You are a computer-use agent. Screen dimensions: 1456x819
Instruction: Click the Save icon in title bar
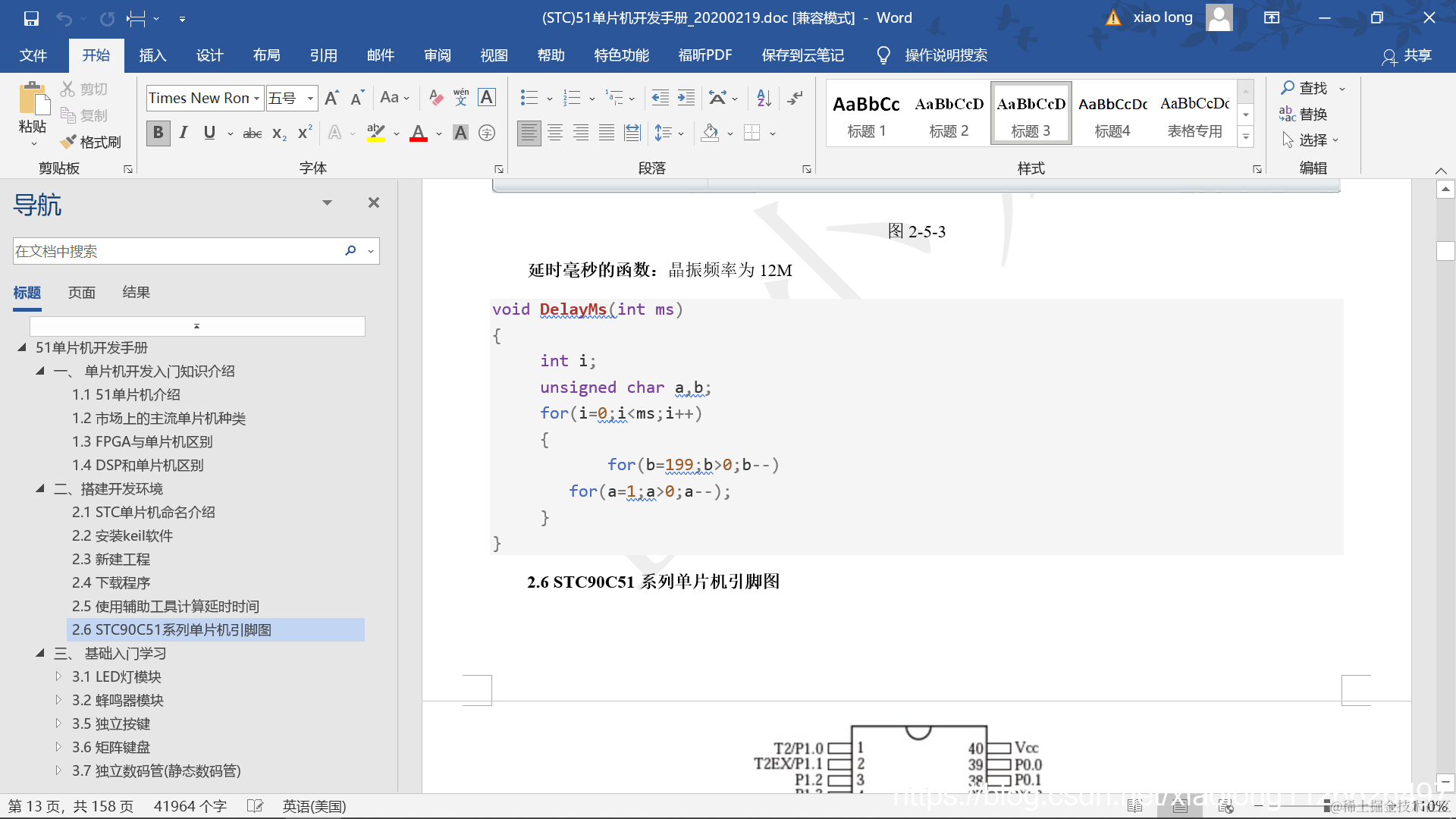coord(31,18)
